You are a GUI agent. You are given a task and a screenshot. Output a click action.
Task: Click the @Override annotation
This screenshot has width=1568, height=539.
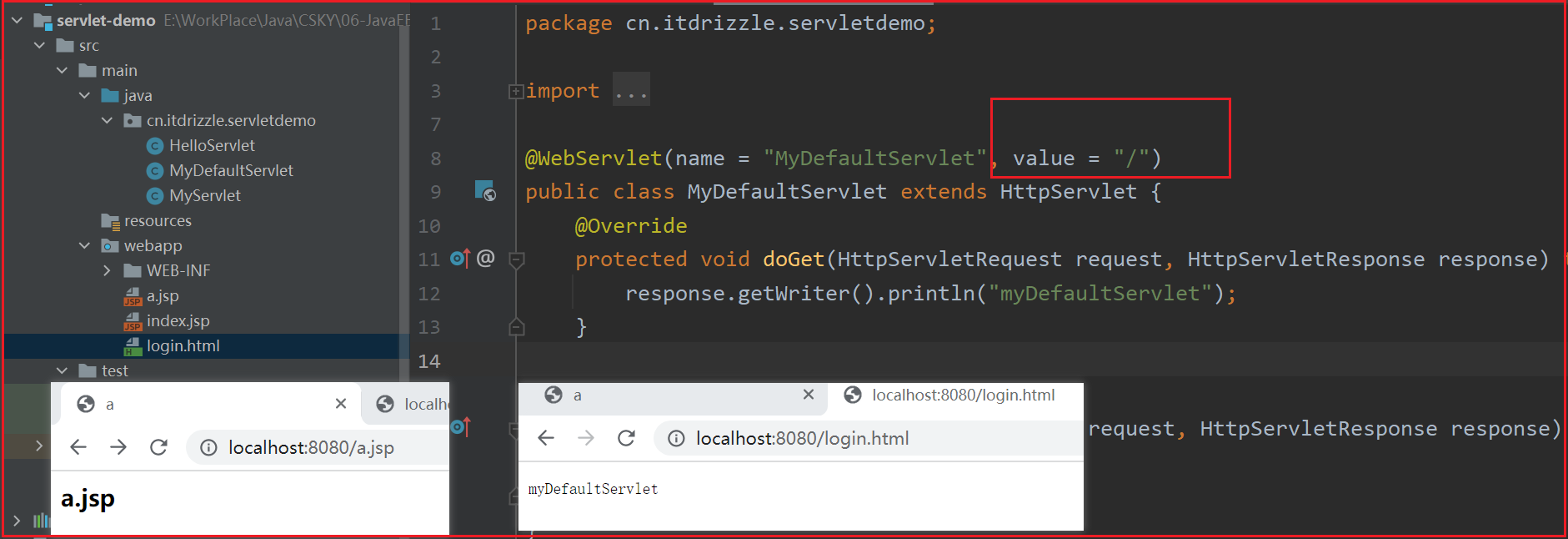(x=631, y=225)
